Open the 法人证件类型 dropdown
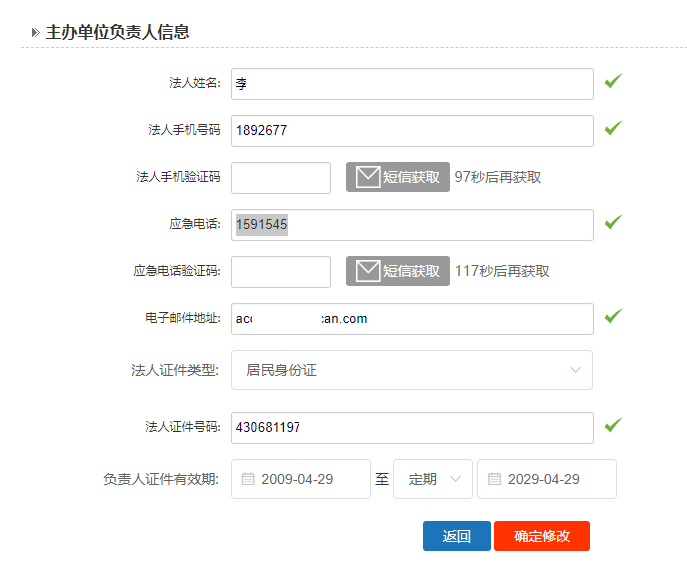687x573 pixels. pyautogui.click(x=411, y=370)
